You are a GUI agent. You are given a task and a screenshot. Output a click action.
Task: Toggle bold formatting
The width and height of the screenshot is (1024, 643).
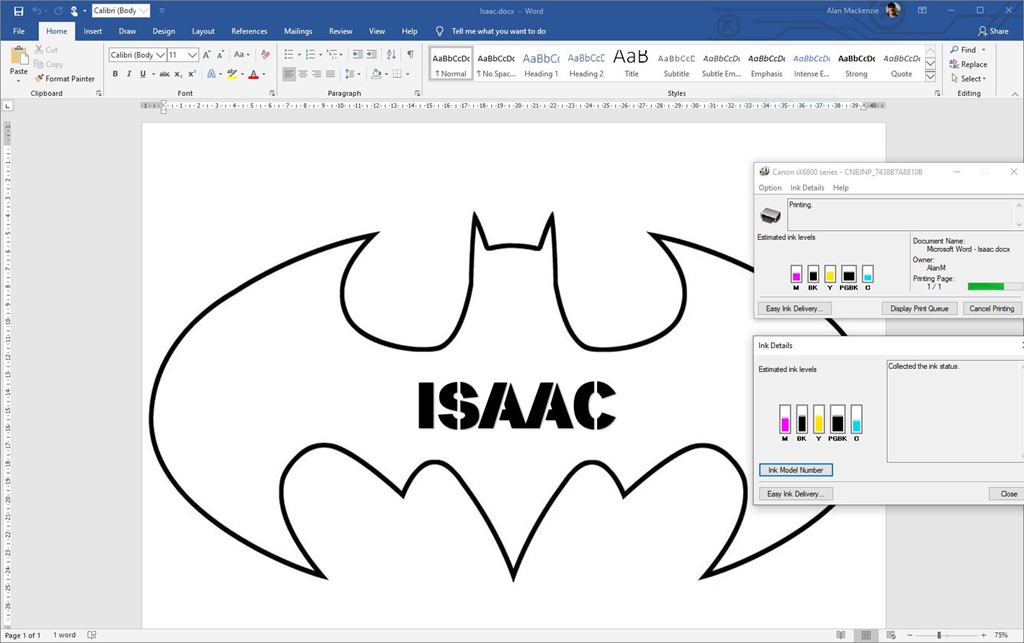(115, 74)
